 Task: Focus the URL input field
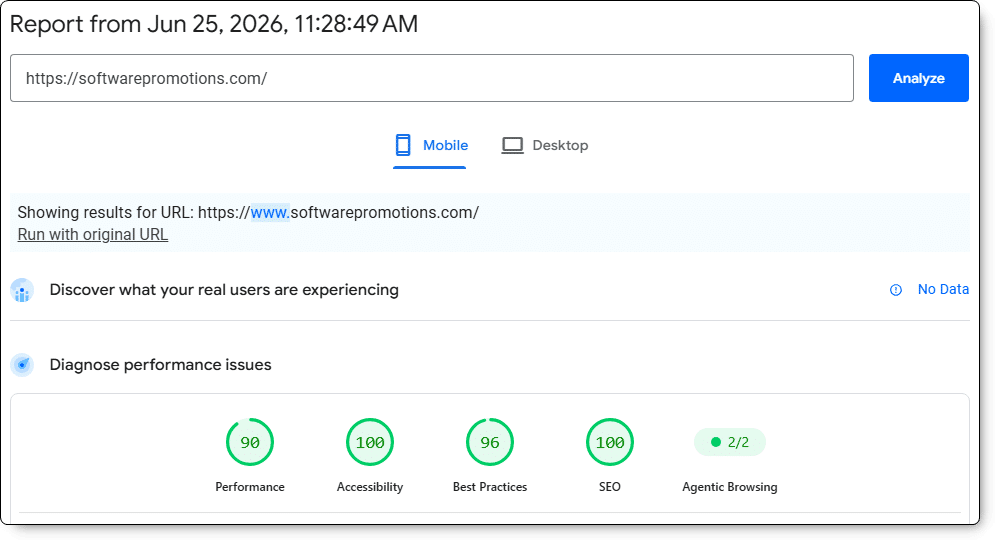pos(432,78)
